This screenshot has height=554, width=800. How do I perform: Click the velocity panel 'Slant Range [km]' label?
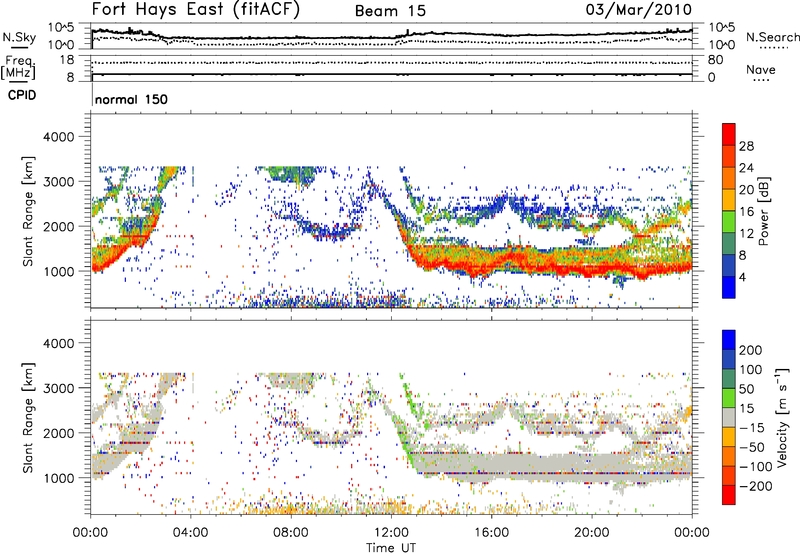(x=28, y=418)
